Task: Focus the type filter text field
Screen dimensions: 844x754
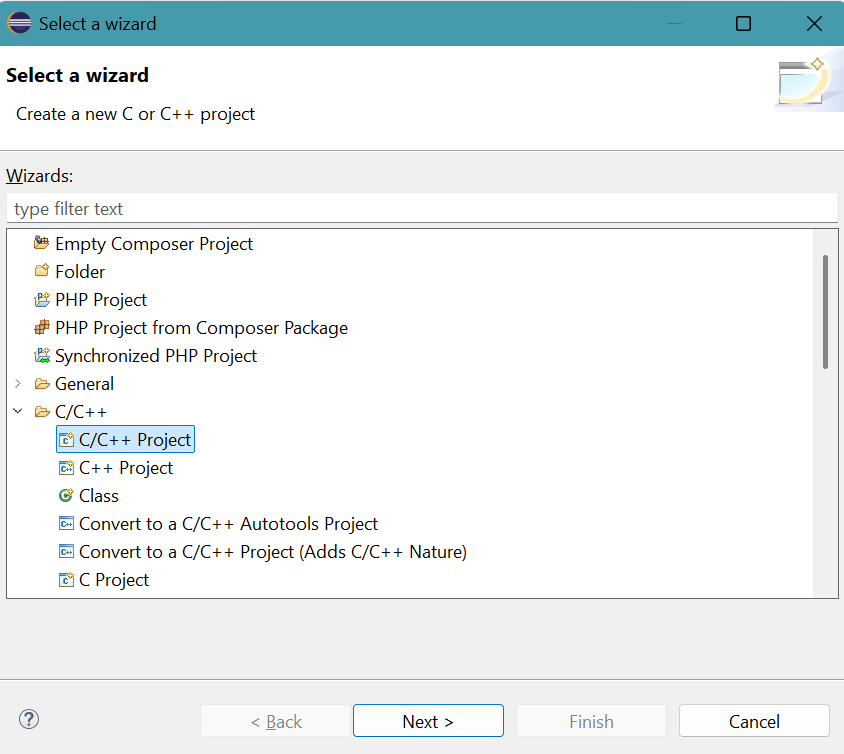Action: pos(422,208)
